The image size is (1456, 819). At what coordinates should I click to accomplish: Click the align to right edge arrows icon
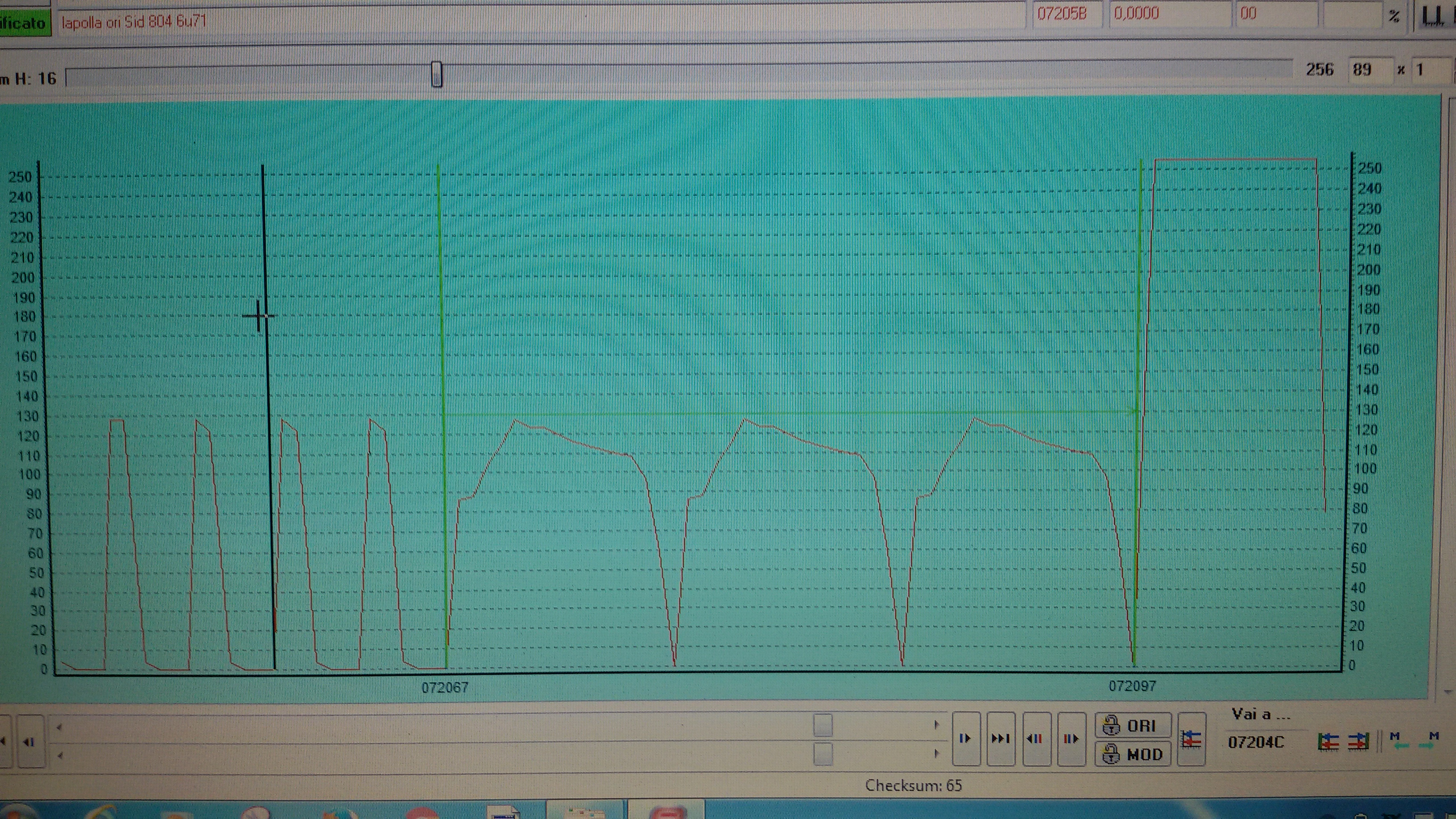point(1358,741)
